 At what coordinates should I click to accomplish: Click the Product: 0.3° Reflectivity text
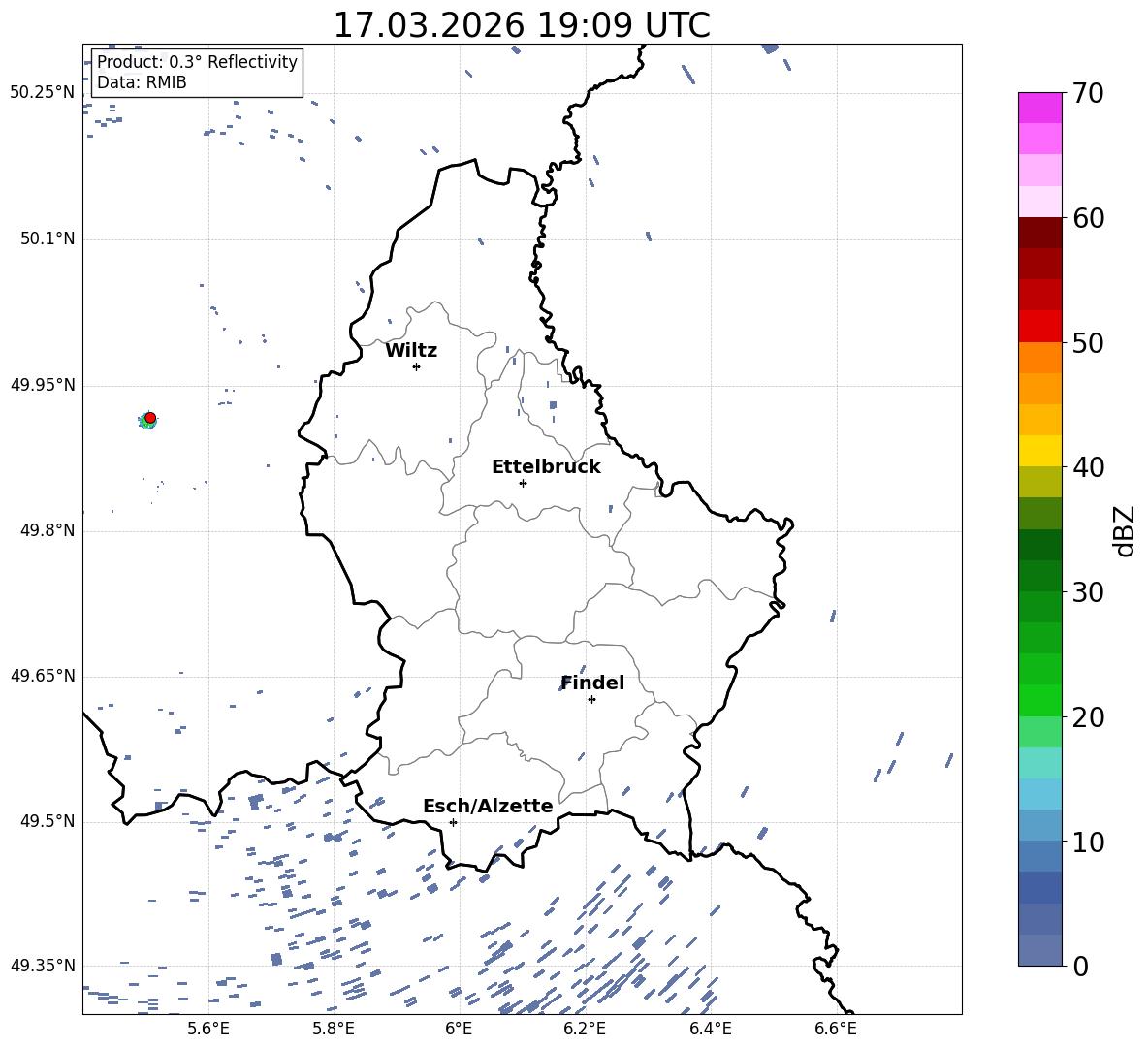coord(197,61)
